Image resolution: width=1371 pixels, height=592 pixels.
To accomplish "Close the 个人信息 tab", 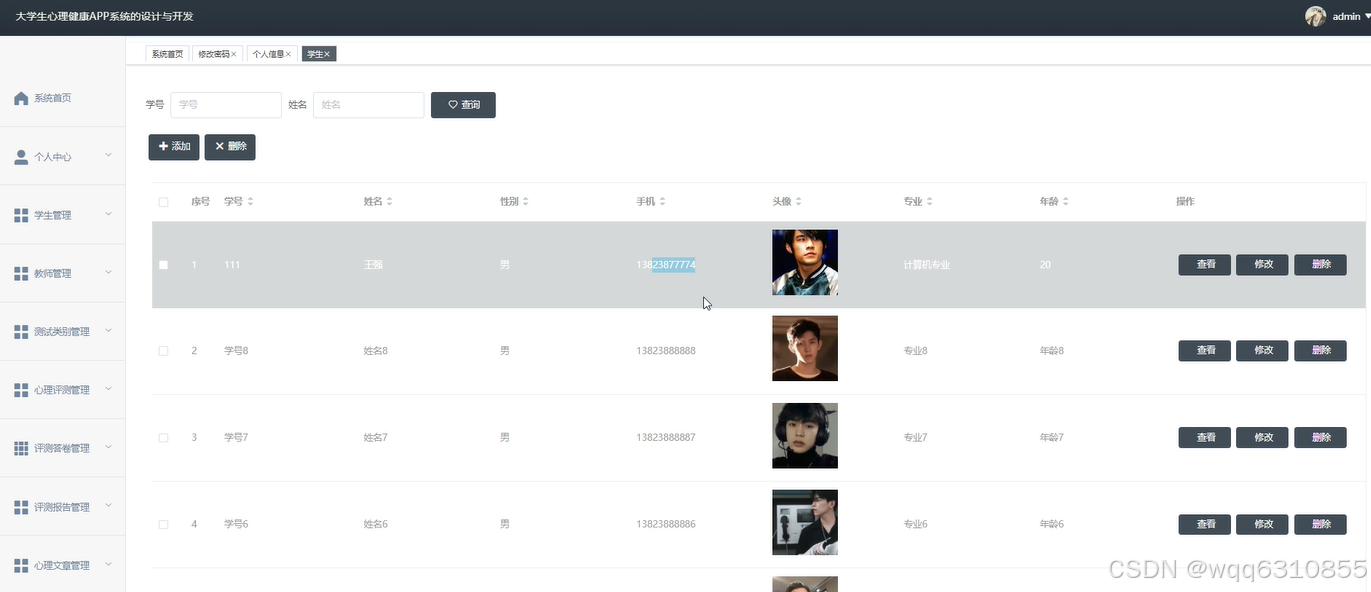I will pyautogui.click(x=289, y=54).
